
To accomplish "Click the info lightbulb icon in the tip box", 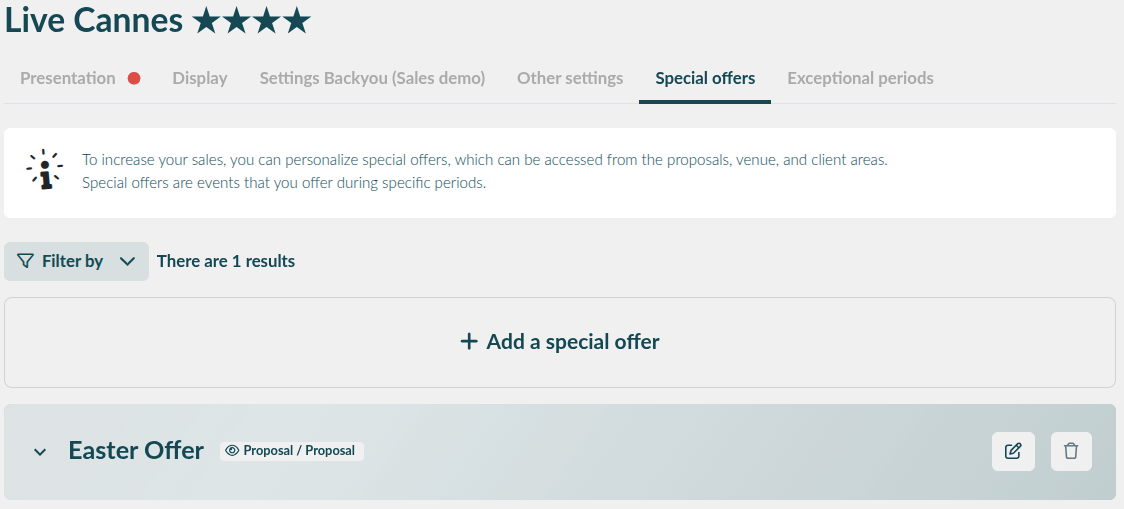I will [44, 170].
